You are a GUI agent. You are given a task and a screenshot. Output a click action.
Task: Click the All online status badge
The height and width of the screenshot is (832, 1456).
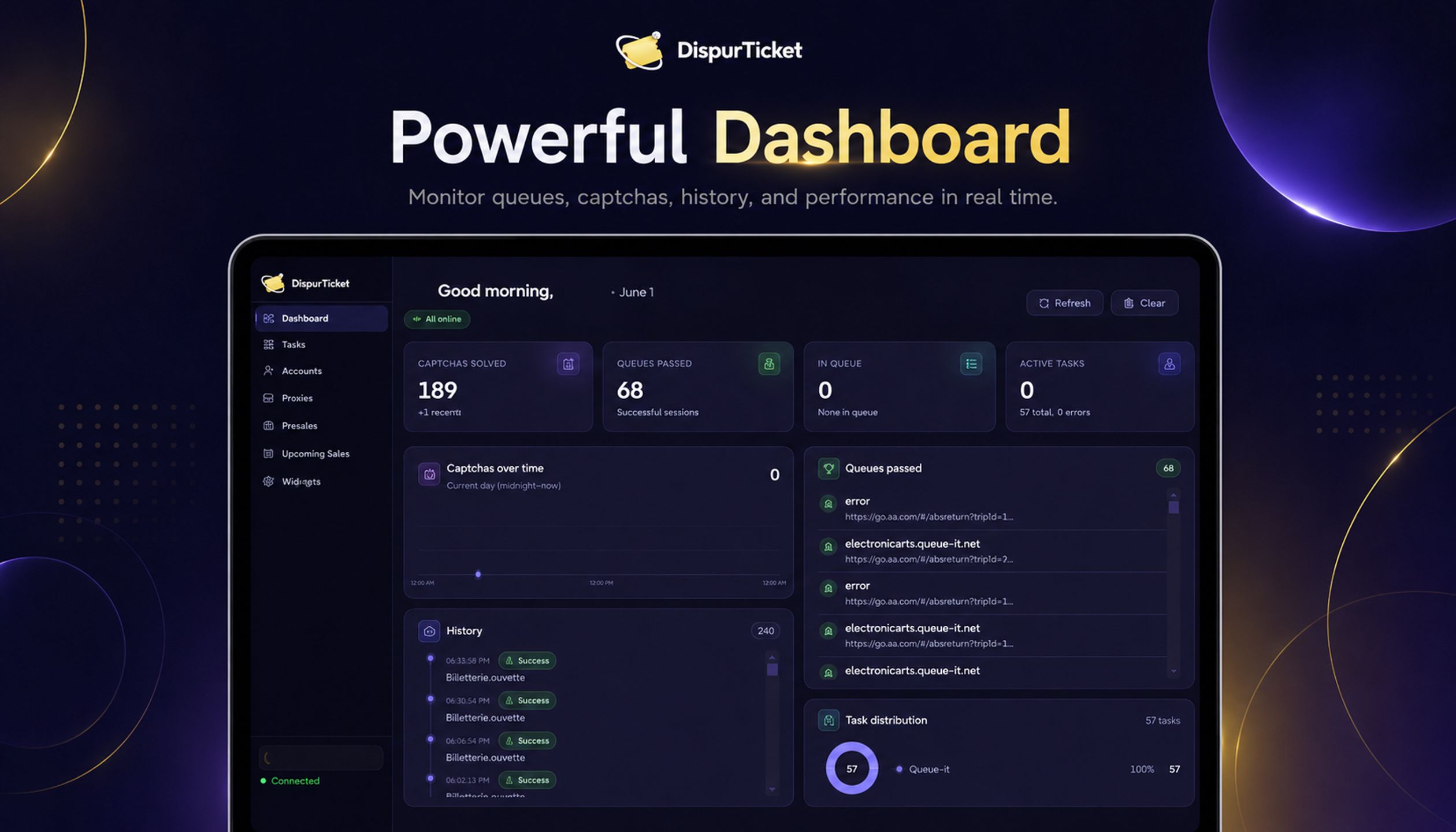(437, 319)
